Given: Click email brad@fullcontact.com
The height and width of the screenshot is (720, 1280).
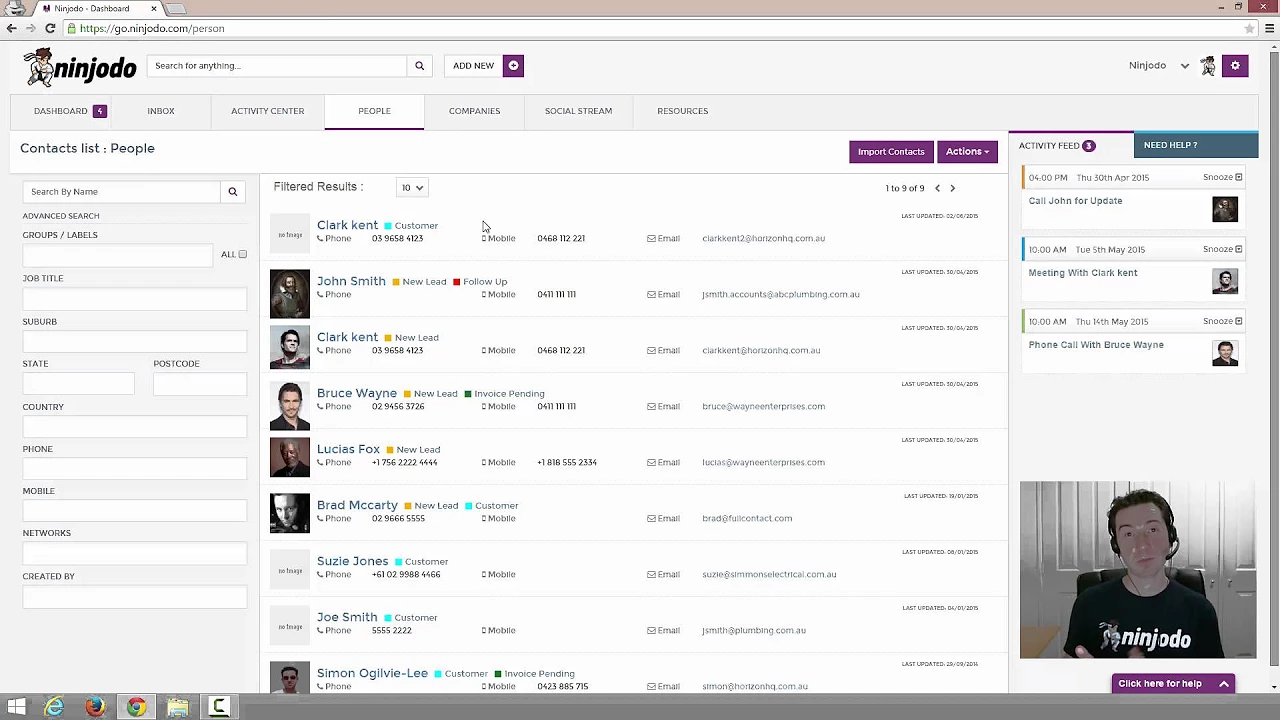Looking at the screenshot, I should [x=747, y=519].
